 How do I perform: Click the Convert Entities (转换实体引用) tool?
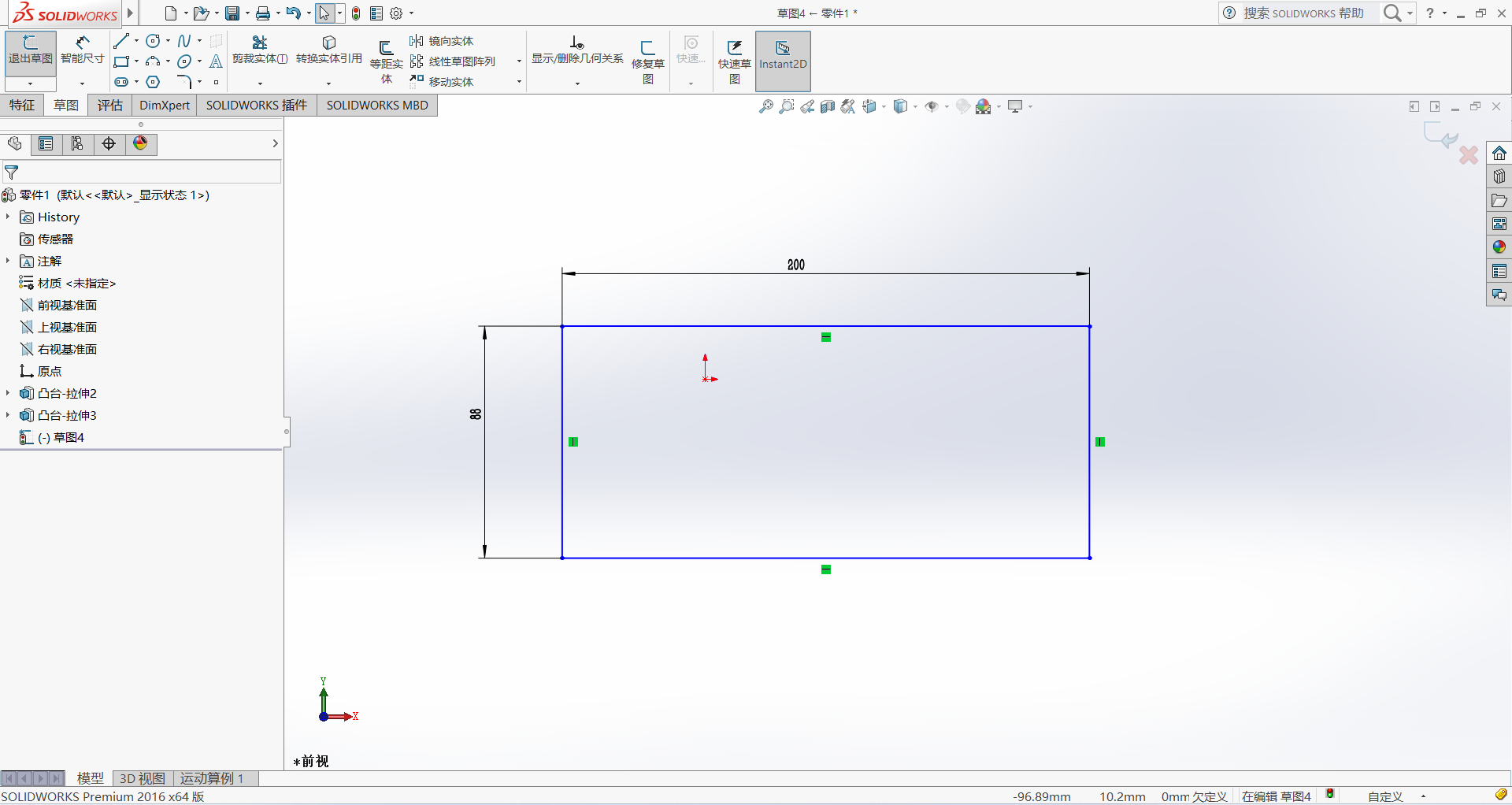tap(329, 50)
